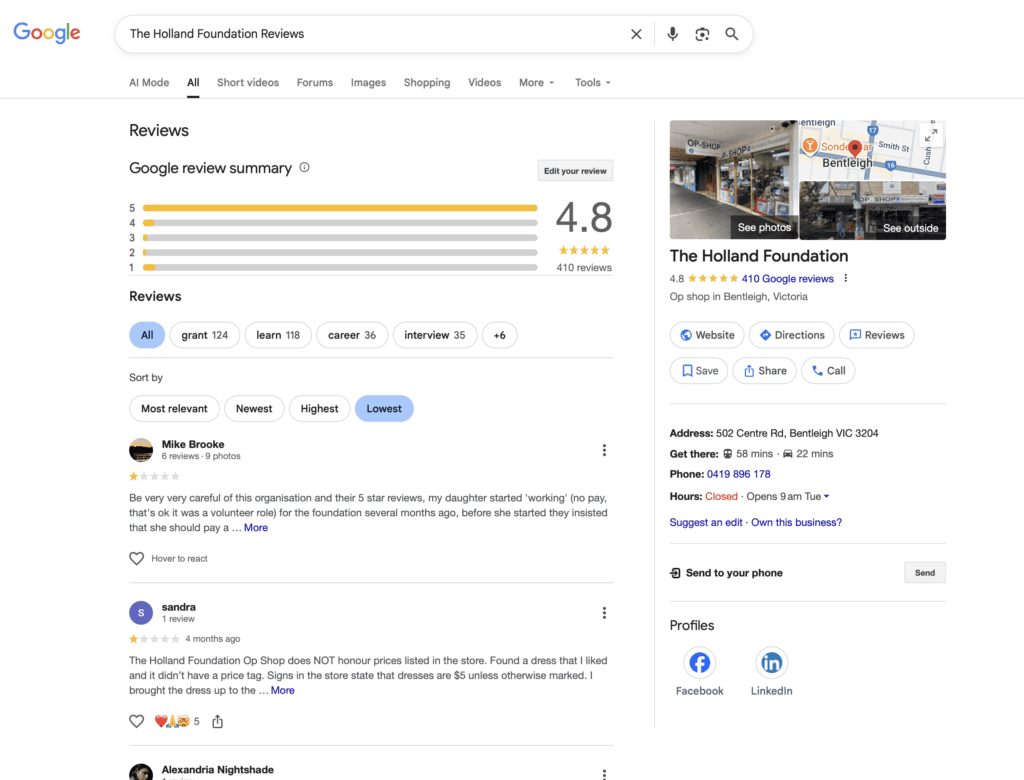The width and height of the screenshot is (1024, 780).
Task: Click the share icon under sandra's review
Action: point(218,722)
